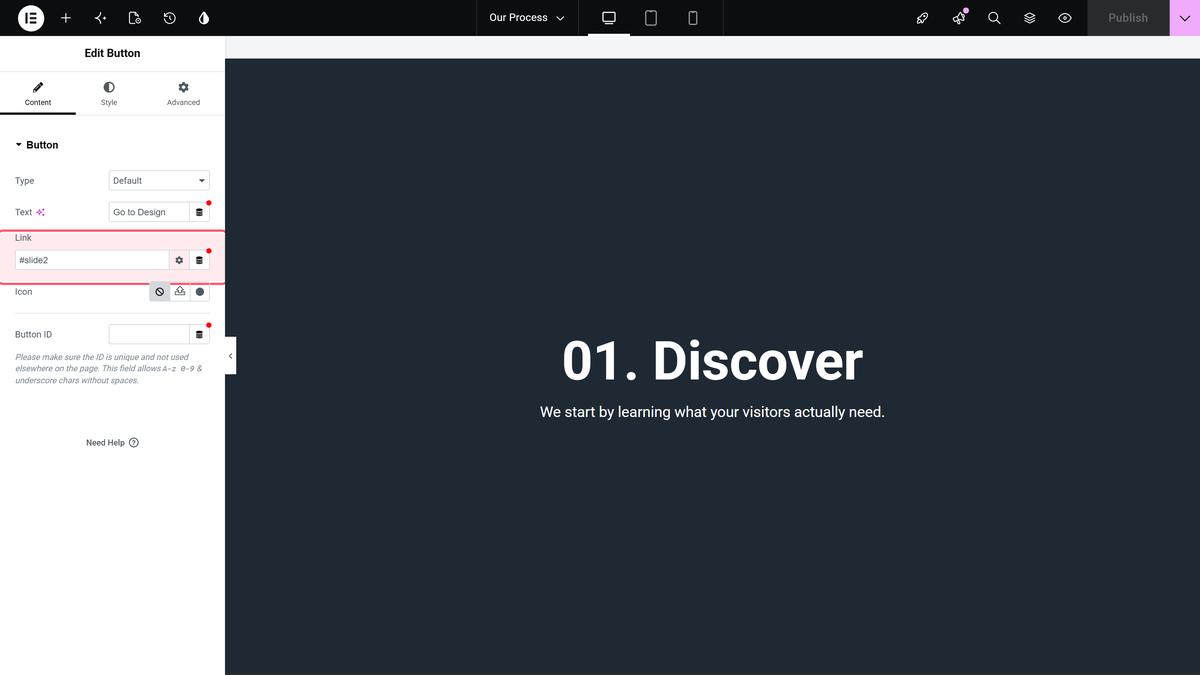Select the 01. Discover heading on canvas
This screenshot has height=675, width=1200.
[712, 361]
